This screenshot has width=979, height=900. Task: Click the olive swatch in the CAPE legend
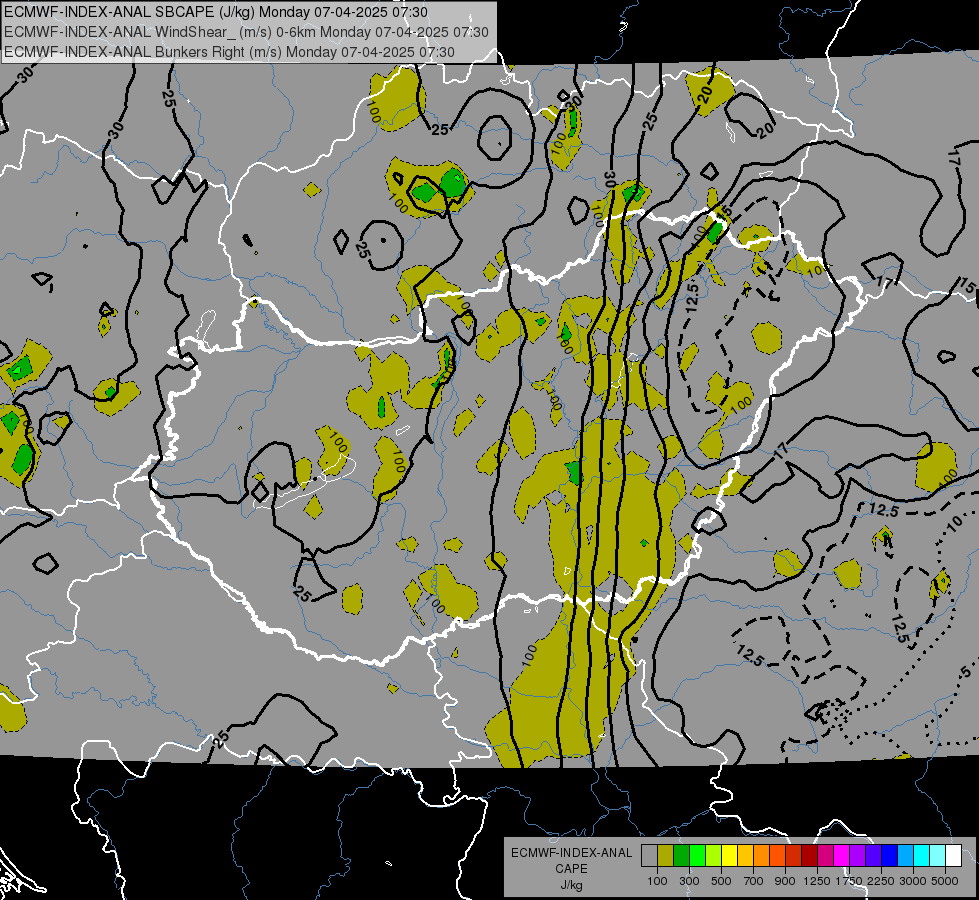pyautogui.click(x=666, y=855)
